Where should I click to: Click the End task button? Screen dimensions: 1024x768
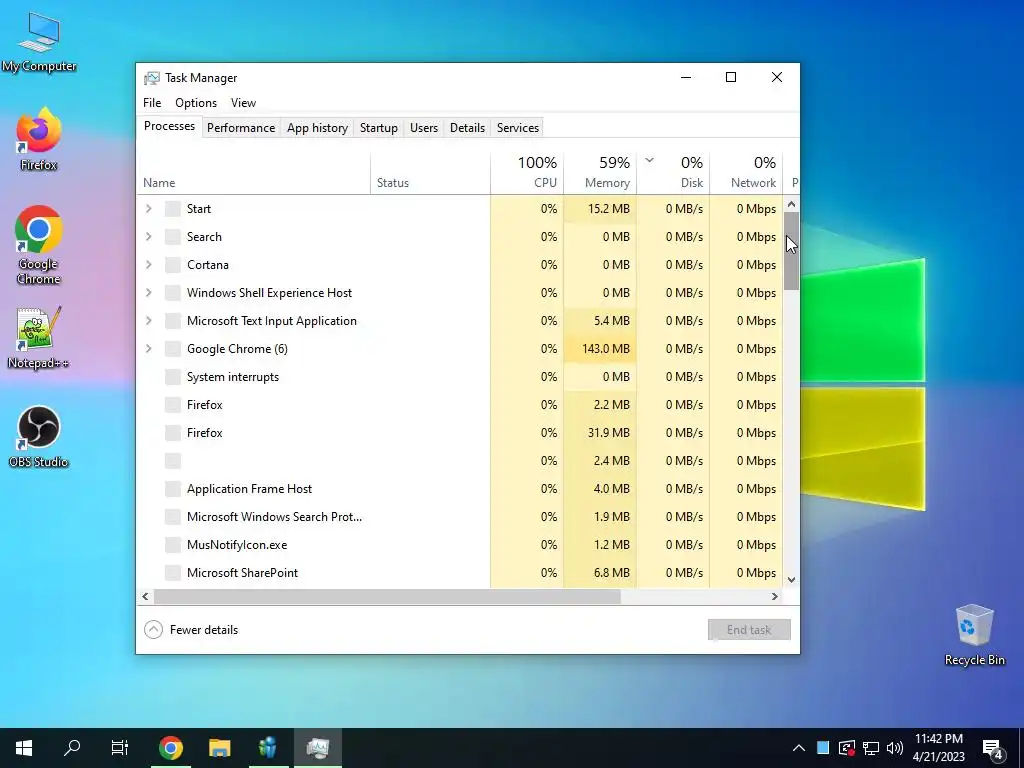(749, 630)
